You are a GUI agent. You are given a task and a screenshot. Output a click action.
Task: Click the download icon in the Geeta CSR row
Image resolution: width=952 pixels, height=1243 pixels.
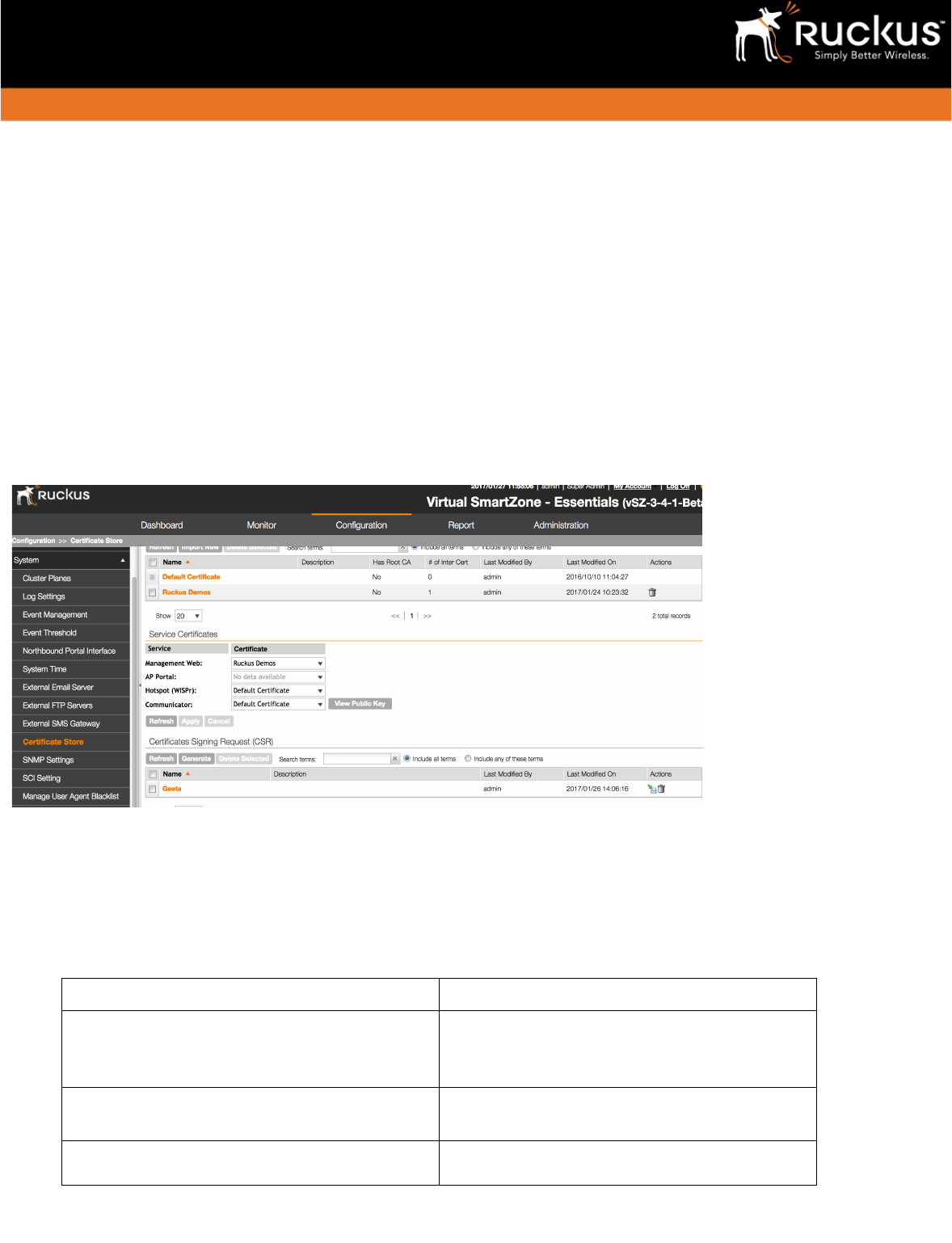pos(651,789)
